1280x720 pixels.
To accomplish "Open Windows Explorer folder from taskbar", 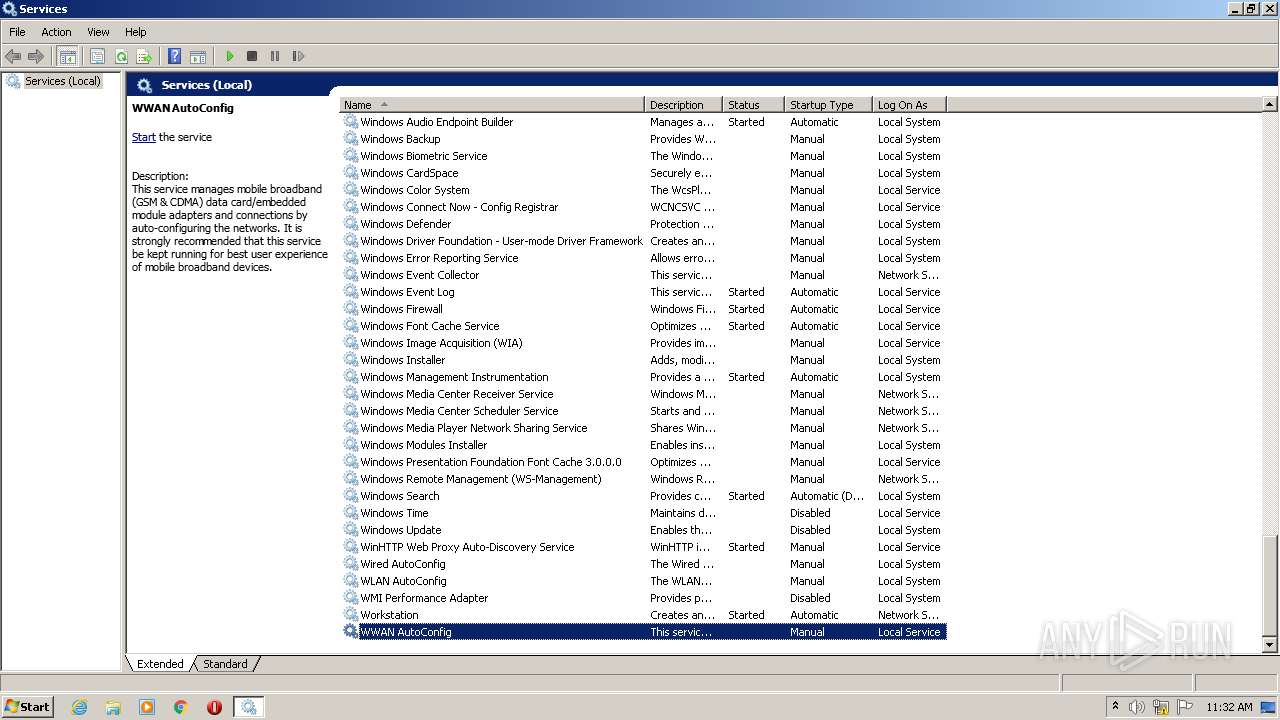I will (x=113, y=707).
